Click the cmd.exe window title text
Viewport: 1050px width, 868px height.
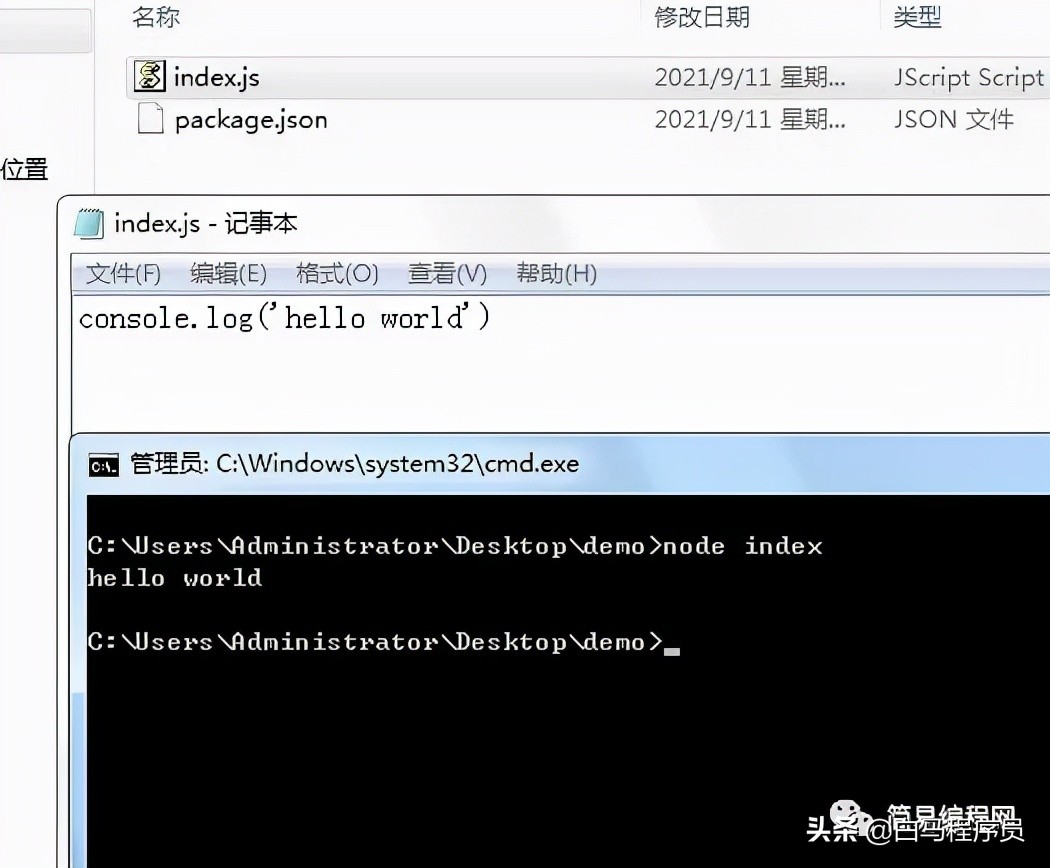[x=355, y=463]
